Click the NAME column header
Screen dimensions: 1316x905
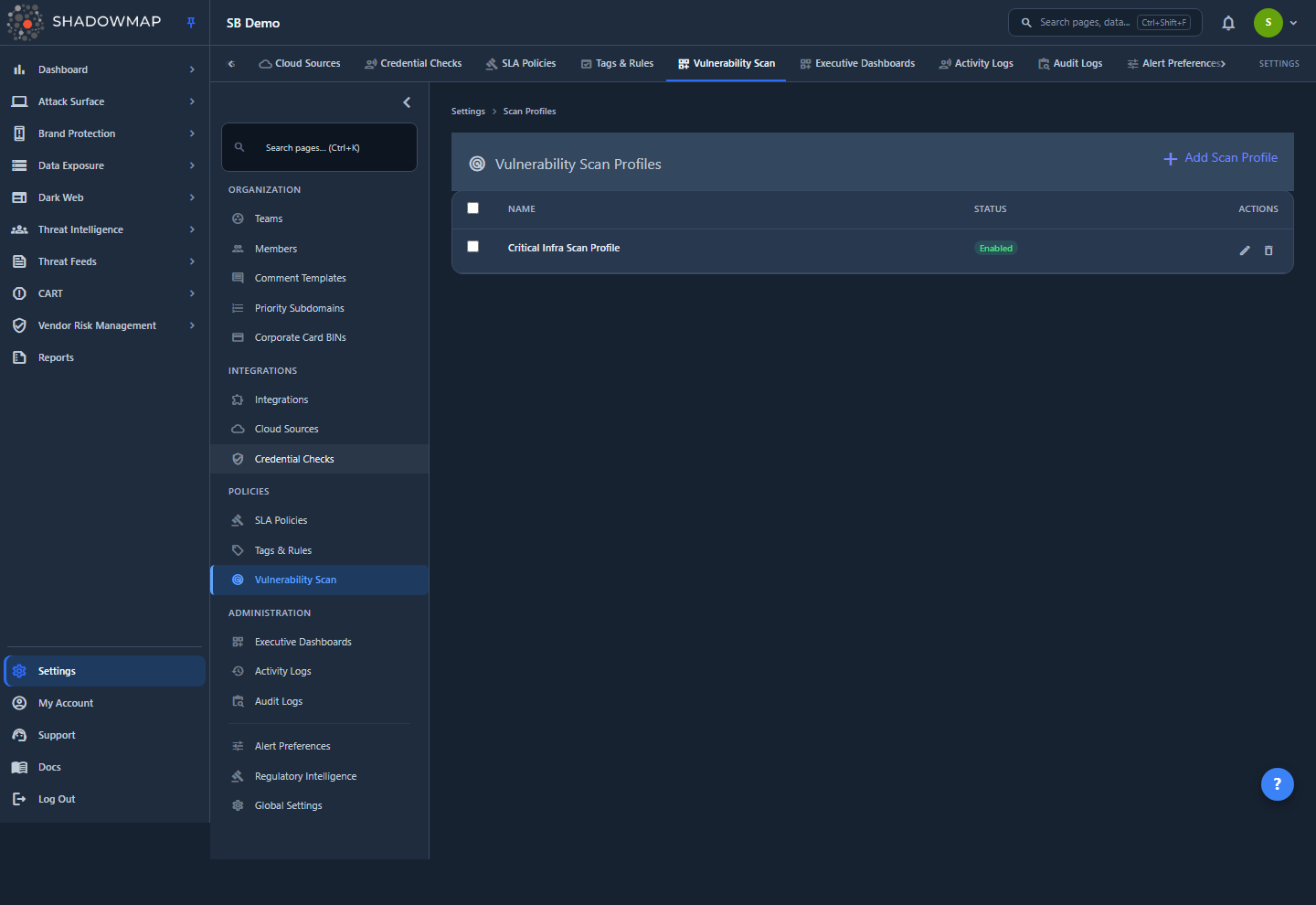click(x=522, y=209)
